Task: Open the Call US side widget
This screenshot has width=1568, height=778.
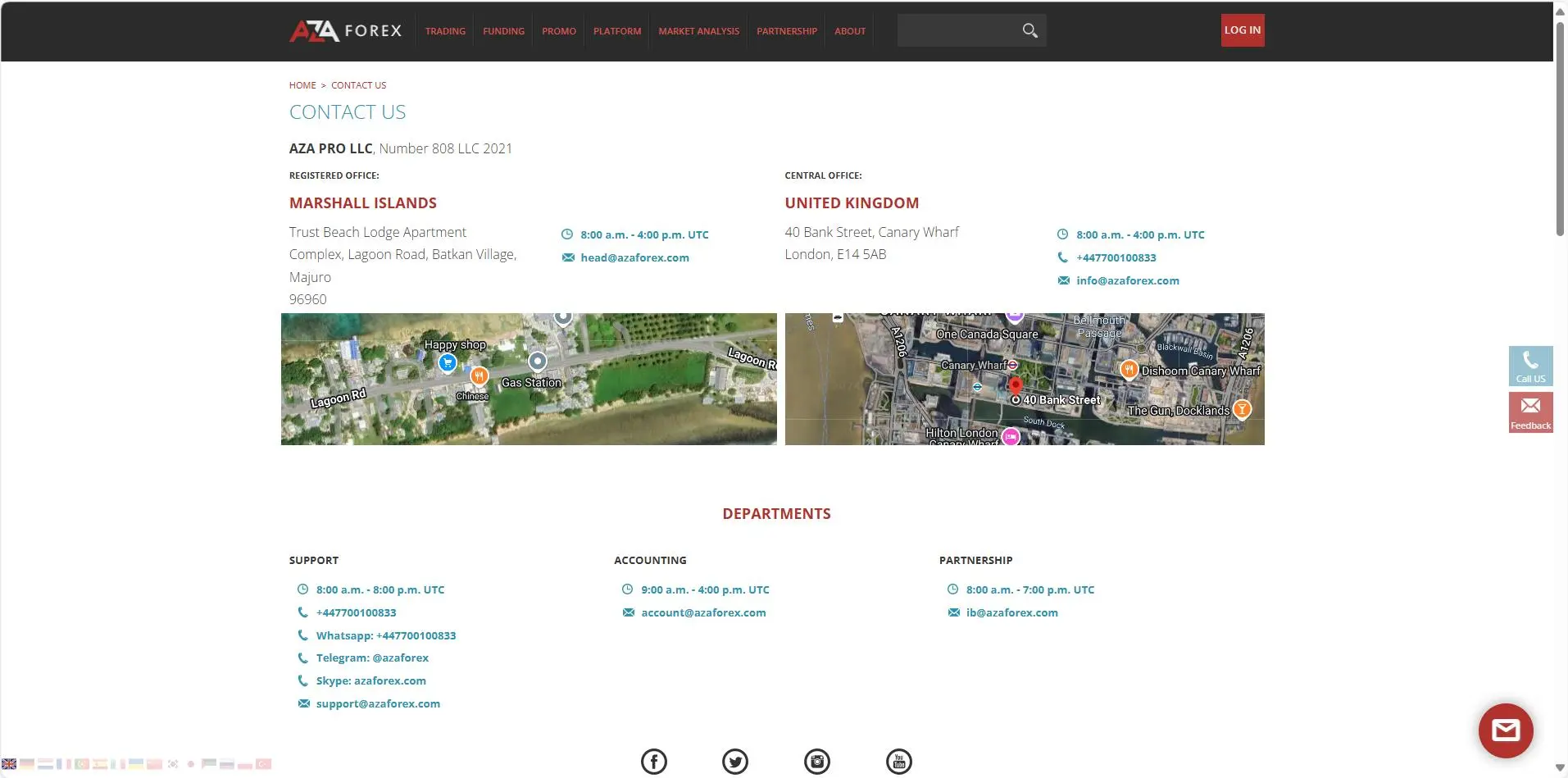Action: coord(1530,366)
